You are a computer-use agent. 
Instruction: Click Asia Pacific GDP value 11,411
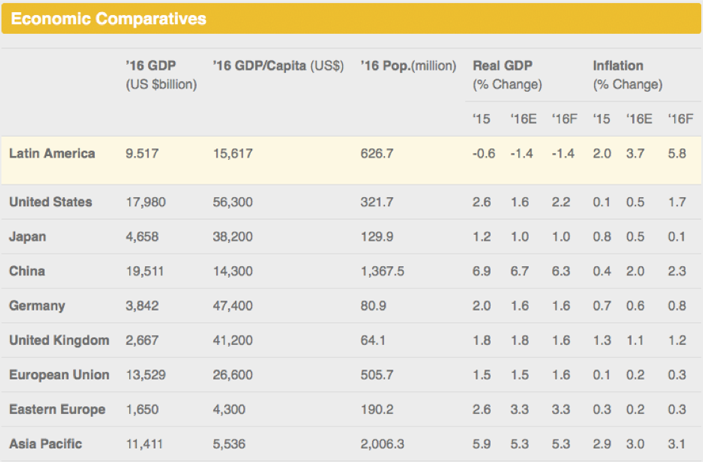click(144, 444)
